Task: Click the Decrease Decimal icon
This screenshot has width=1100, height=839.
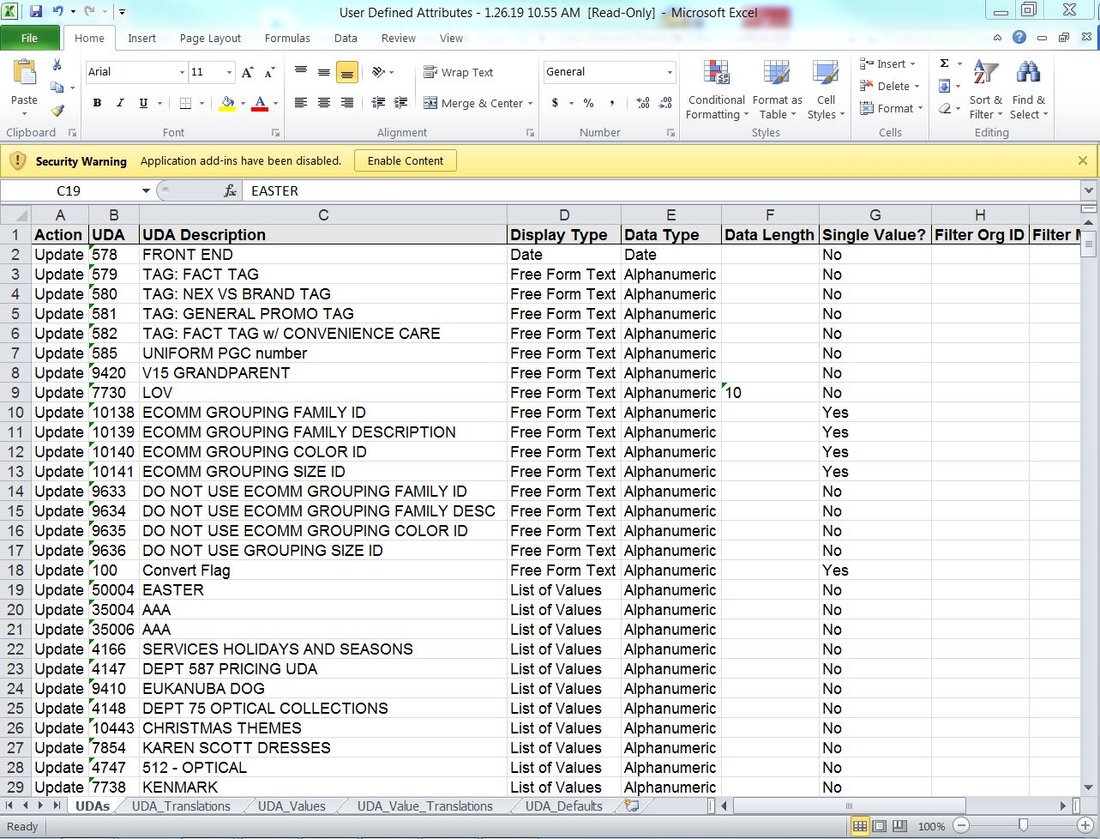Action: pyautogui.click(x=666, y=103)
